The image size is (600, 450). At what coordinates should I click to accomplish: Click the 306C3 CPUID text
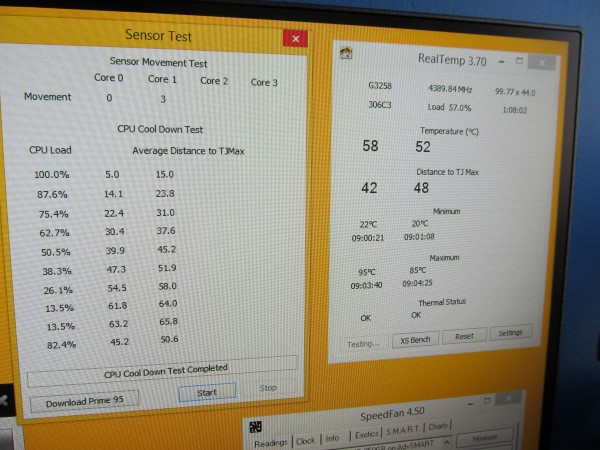click(x=380, y=104)
